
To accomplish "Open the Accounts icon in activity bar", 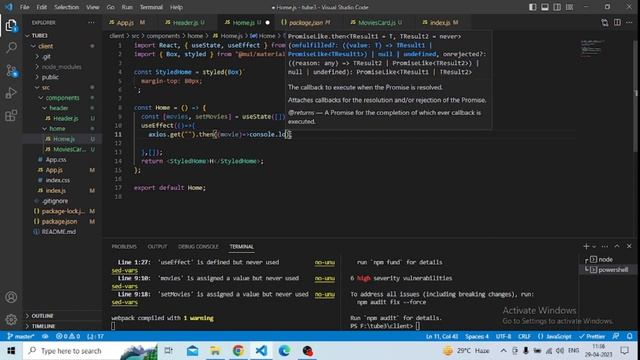I will (x=11, y=297).
